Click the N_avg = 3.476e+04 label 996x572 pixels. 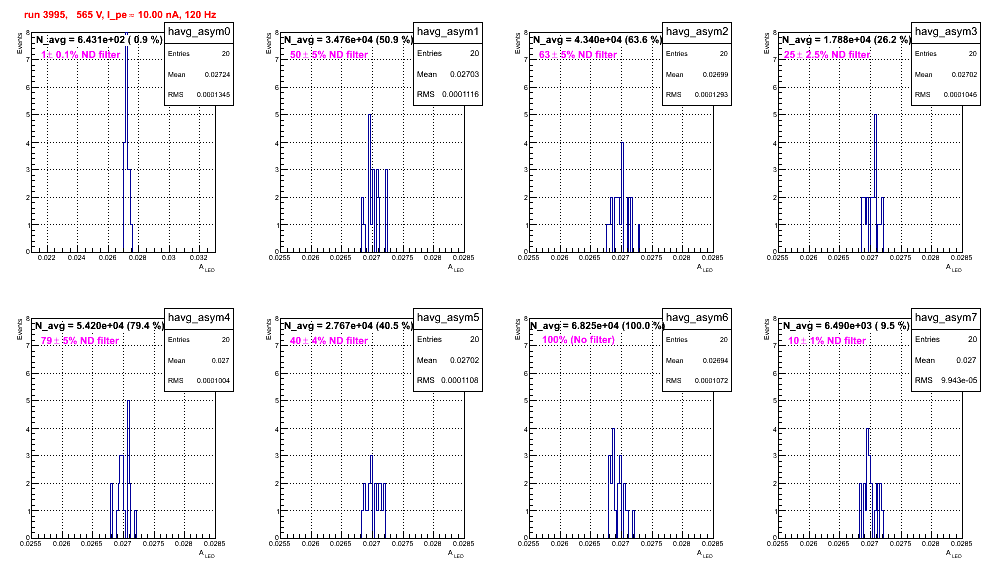(348, 39)
